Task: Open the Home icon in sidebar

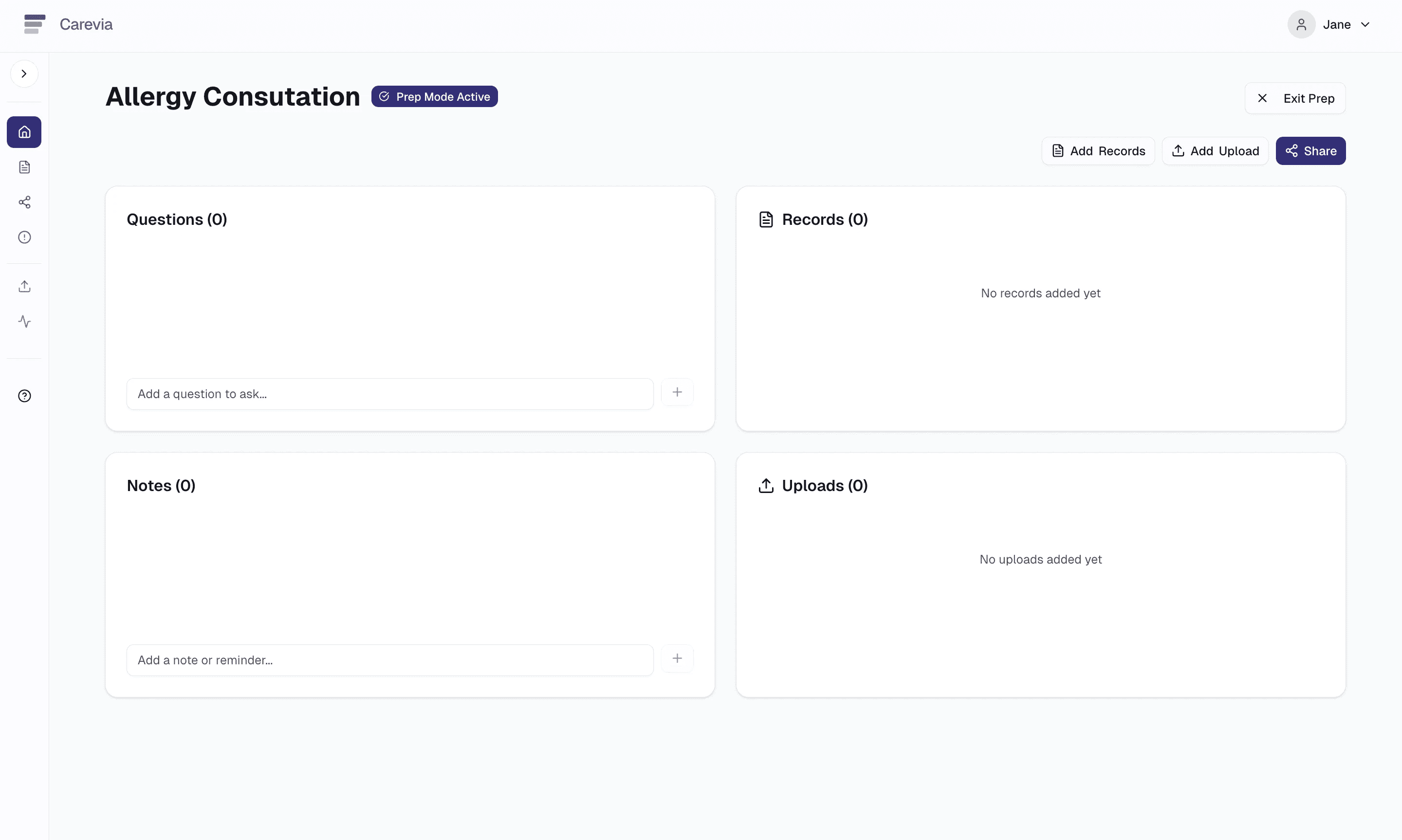Action: click(24, 132)
